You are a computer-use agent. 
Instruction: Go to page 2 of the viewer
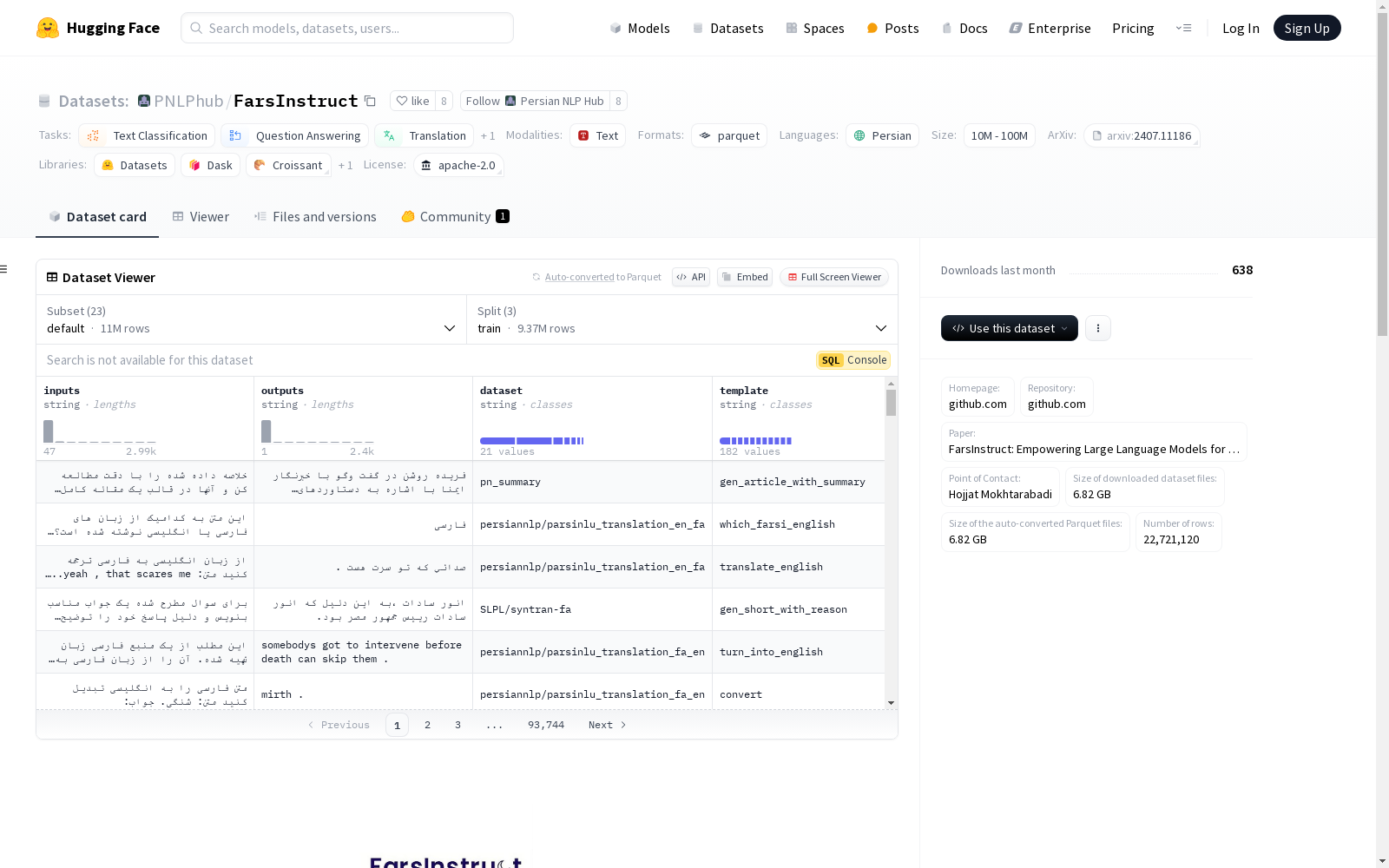click(427, 725)
